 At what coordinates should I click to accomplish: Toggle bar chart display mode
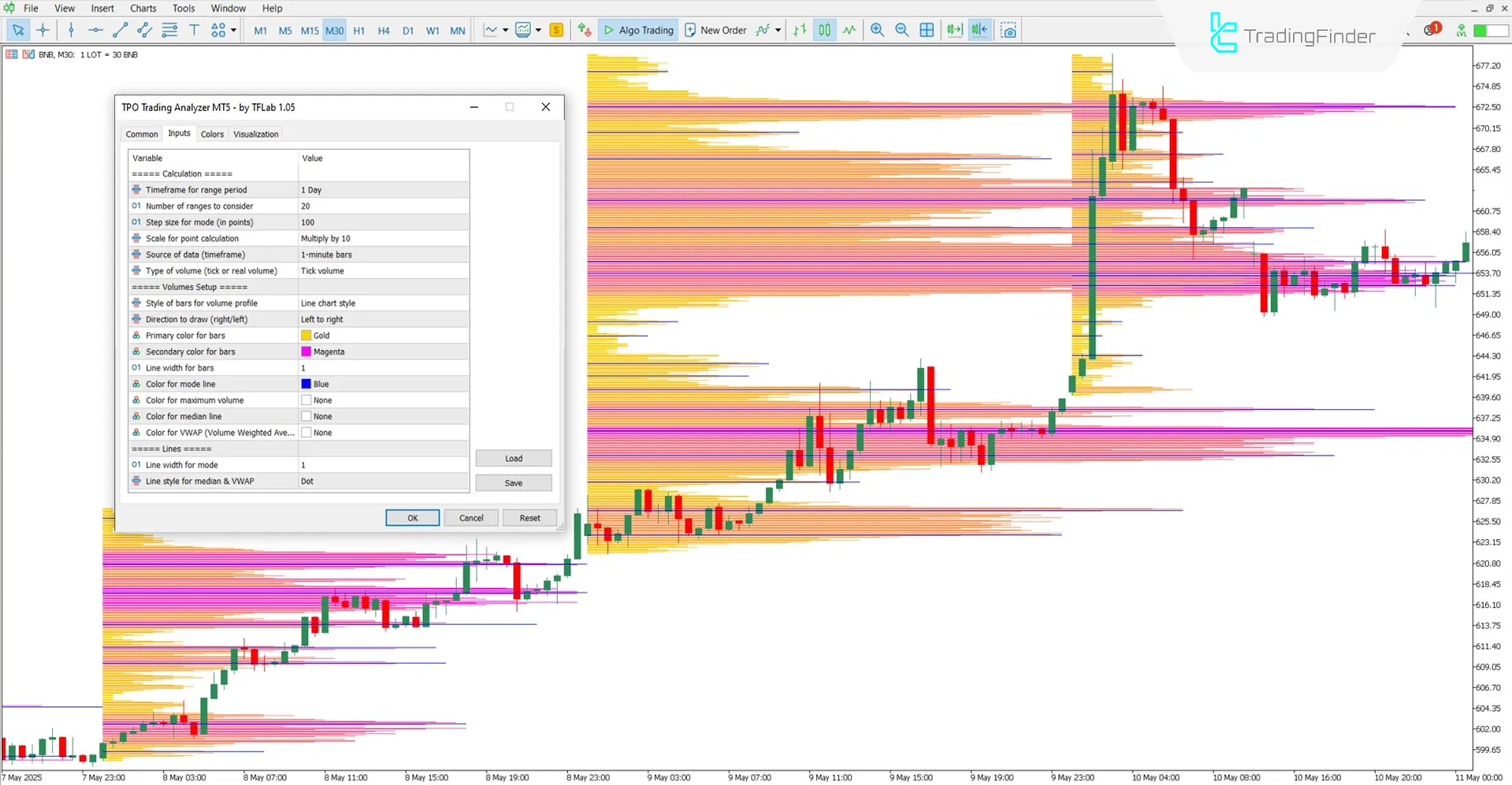point(798,30)
